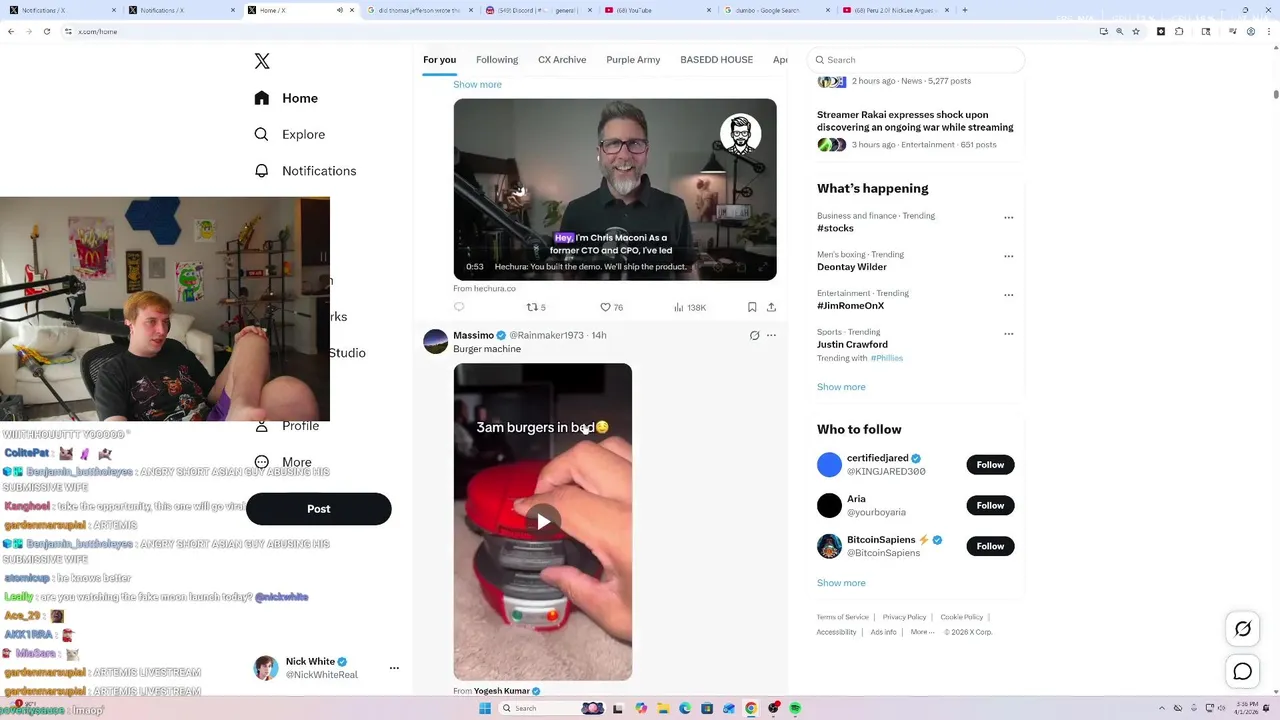Open options for the #JimRomeOnX trend
The width and height of the screenshot is (1280, 720).
point(1008,295)
